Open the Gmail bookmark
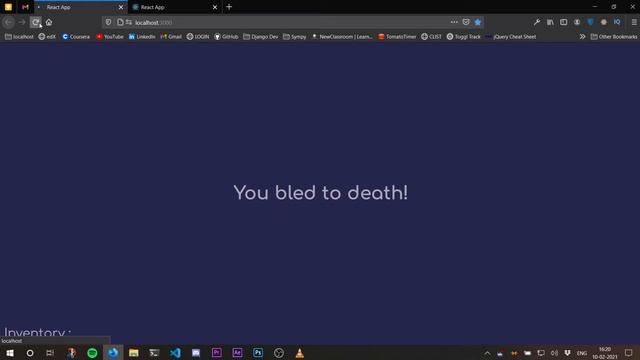This screenshot has width=640, height=360. [171, 37]
